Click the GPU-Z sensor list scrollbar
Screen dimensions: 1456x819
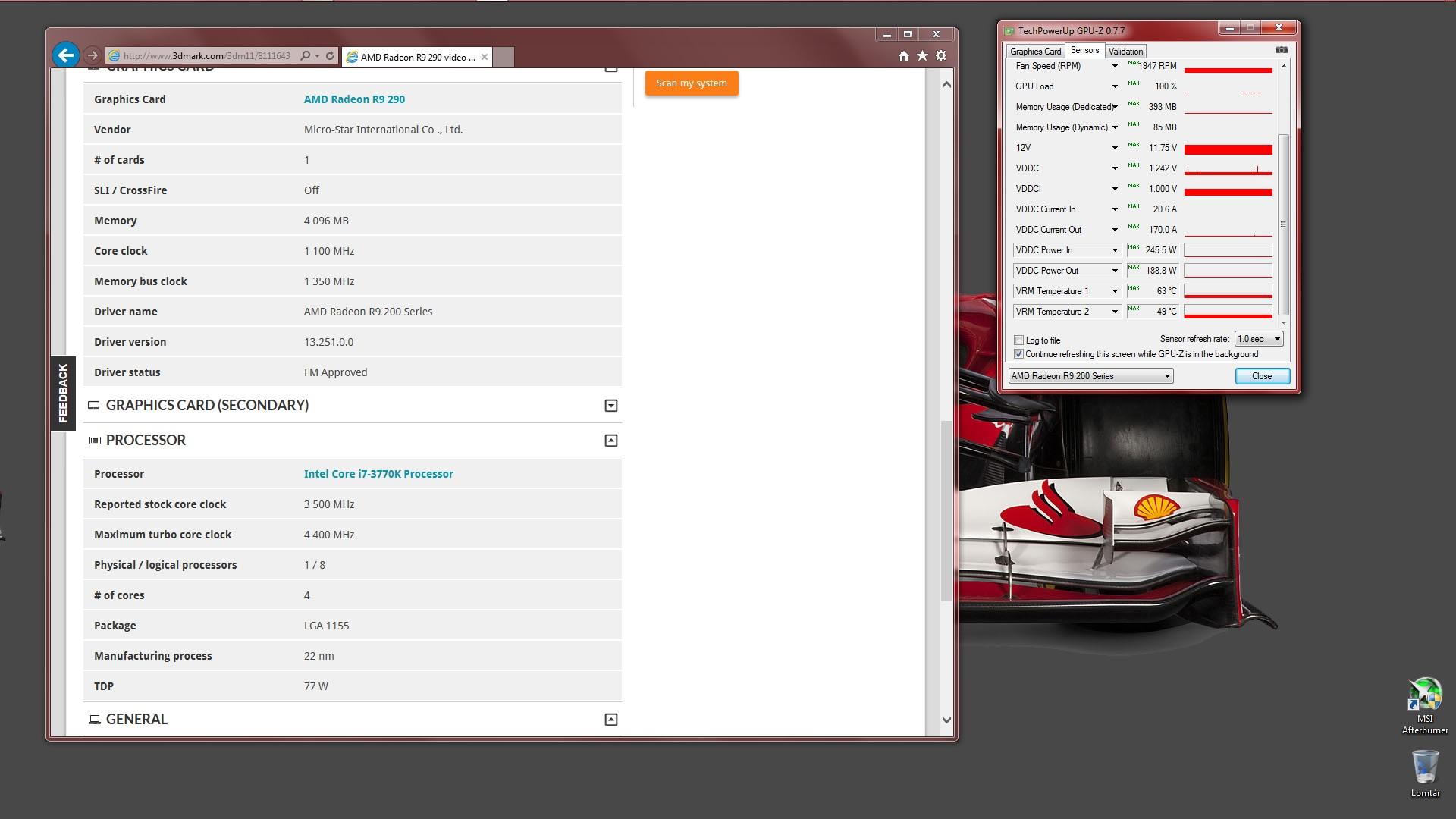click(1283, 224)
